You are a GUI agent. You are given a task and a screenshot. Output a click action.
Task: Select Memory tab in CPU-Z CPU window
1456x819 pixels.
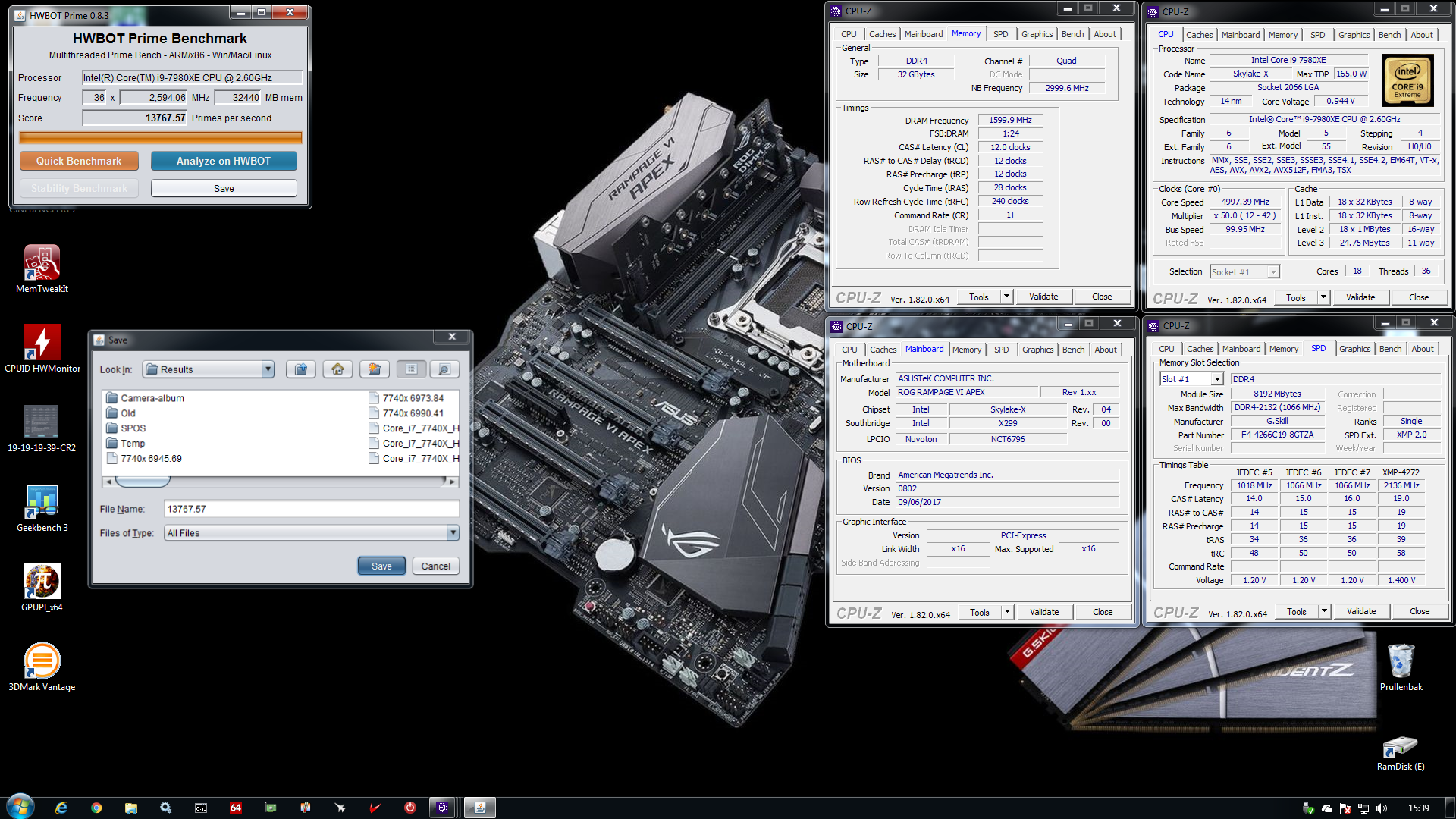(1283, 35)
